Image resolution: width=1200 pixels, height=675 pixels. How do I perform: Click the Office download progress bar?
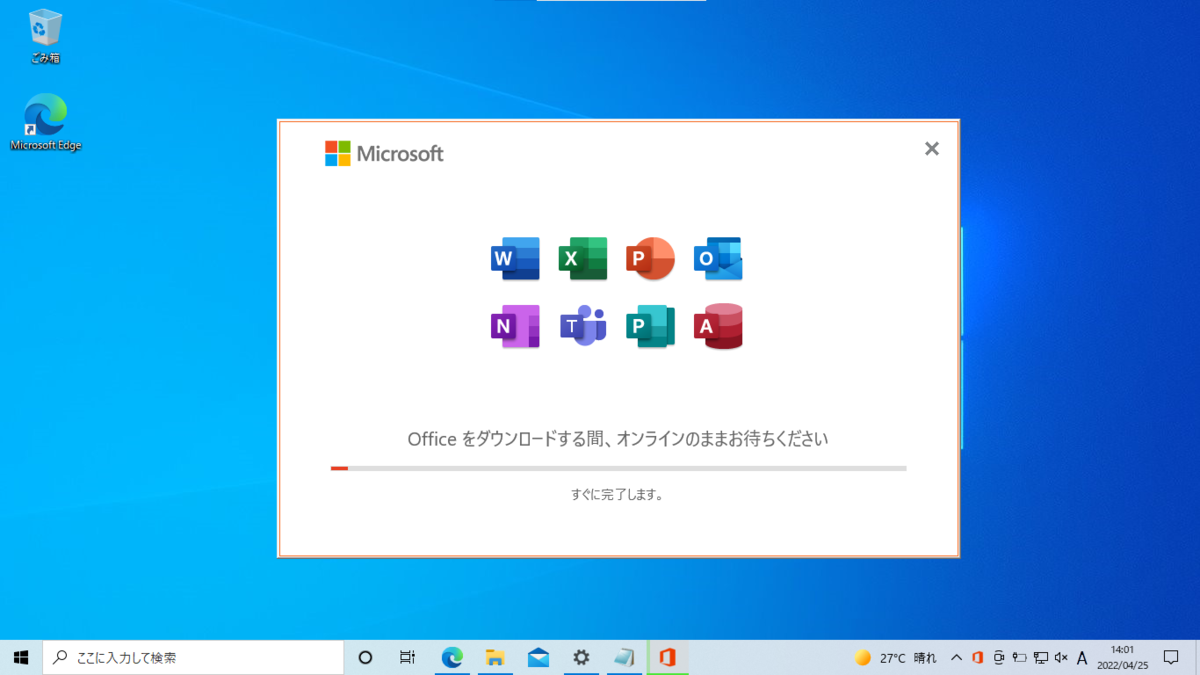click(619, 468)
